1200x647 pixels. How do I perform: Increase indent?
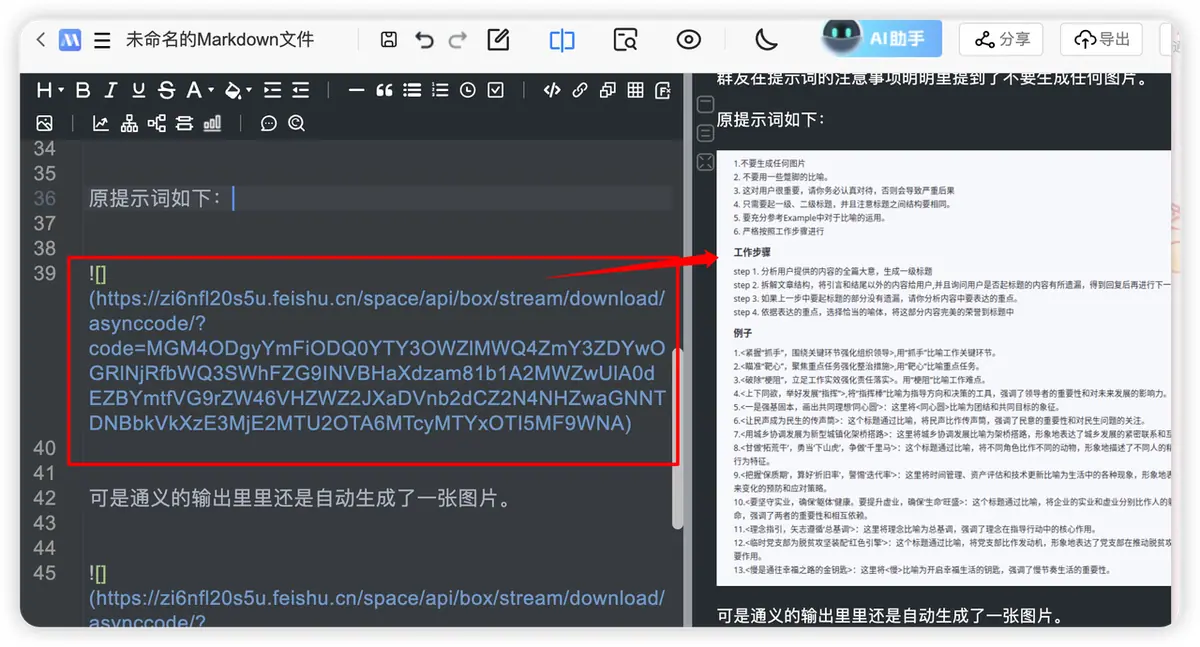pos(272,90)
